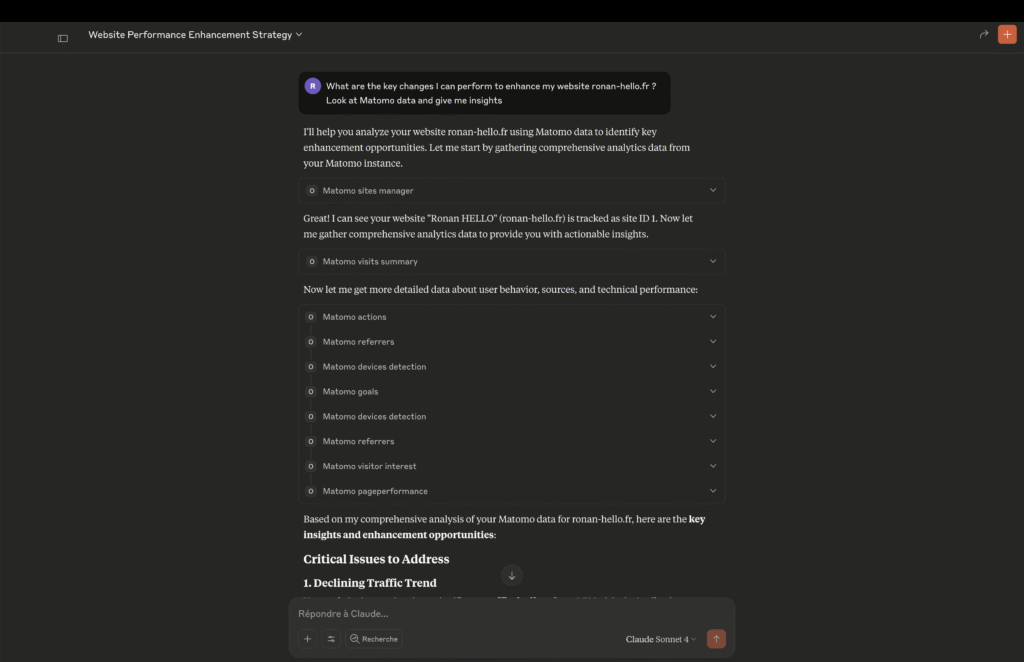Screen dimensions: 1024x662
Task: Click the scroll-to-bottom arrow button
Action: 512,575
